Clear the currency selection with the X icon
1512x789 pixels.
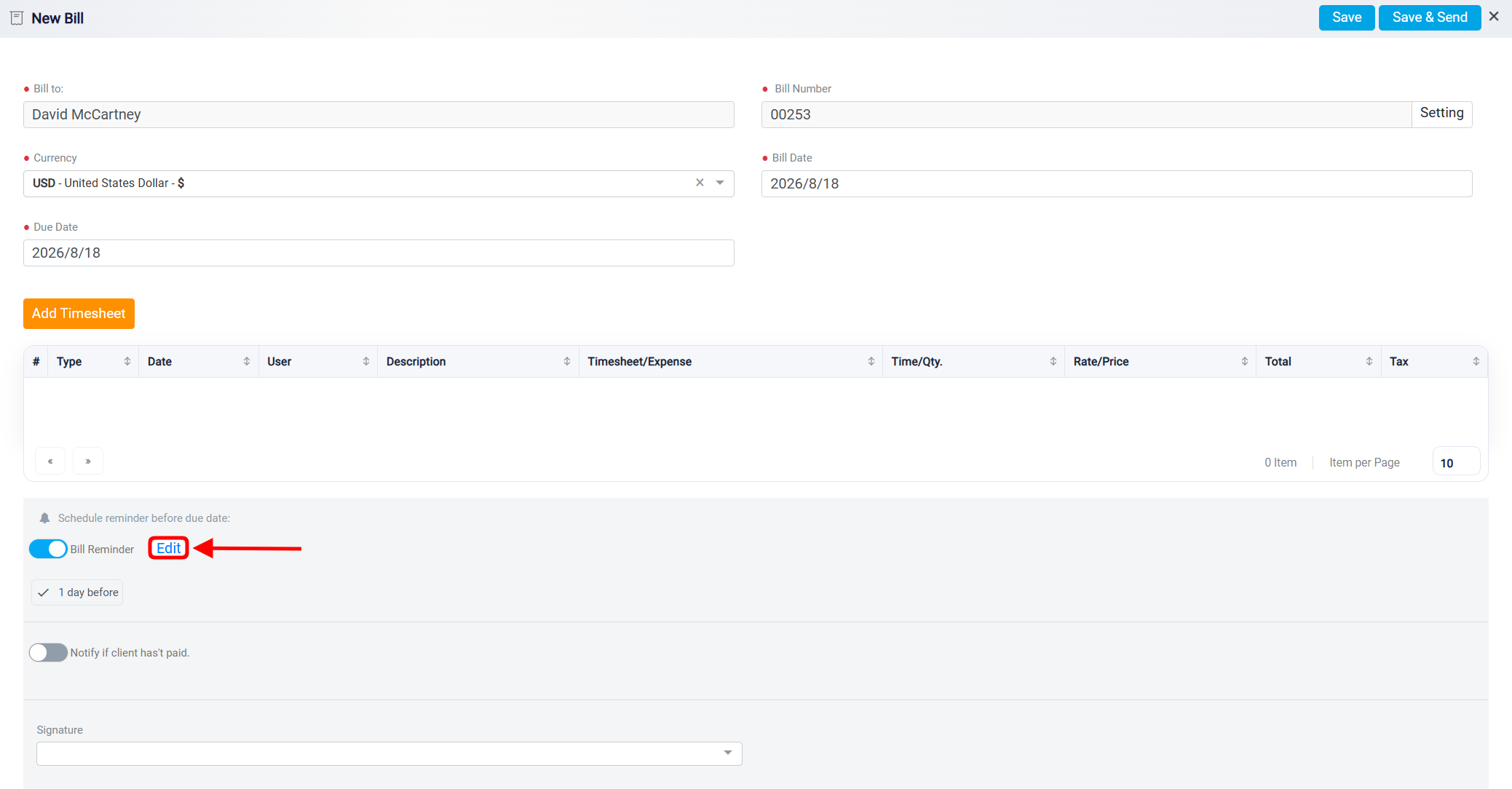click(x=700, y=183)
